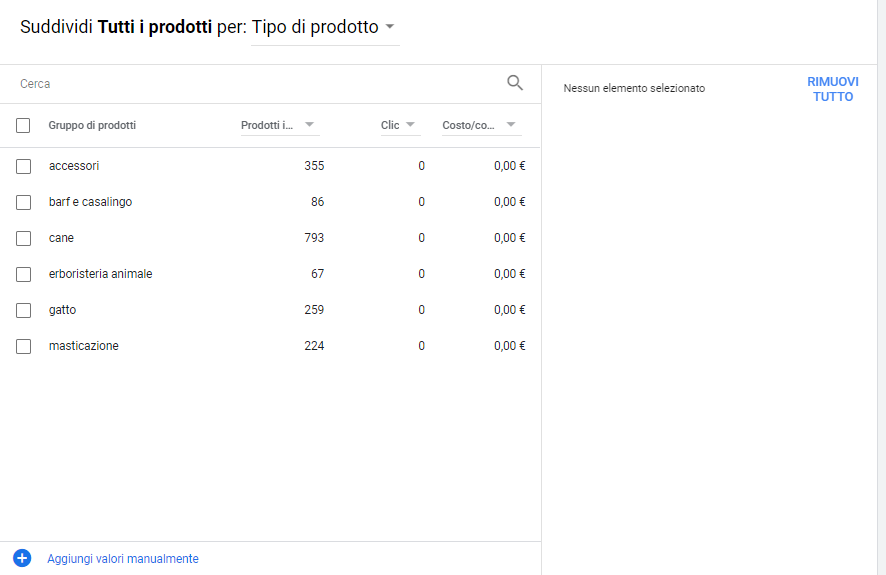Click the 67 products value
The image size is (886, 575).
318,274
